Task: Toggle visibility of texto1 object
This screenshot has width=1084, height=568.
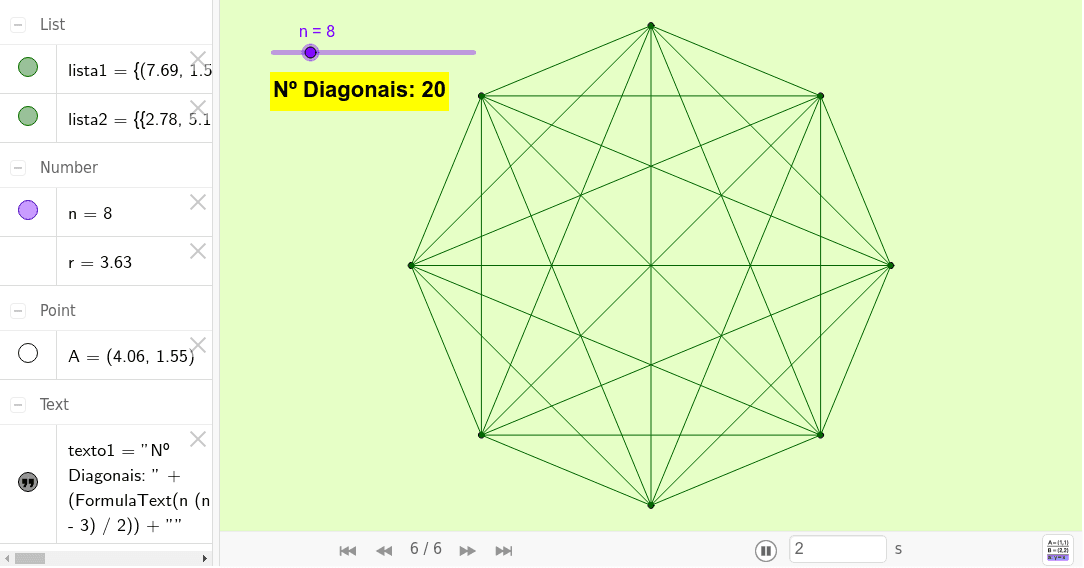Action: [28, 482]
